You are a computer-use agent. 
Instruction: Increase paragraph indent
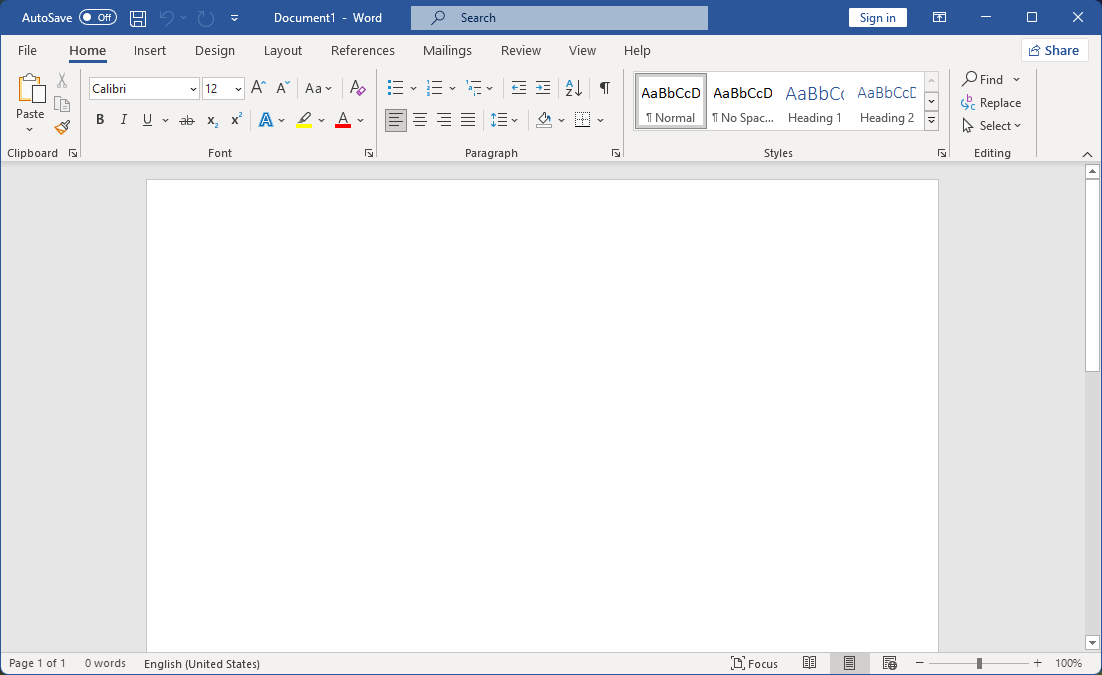click(x=543, y=88)
